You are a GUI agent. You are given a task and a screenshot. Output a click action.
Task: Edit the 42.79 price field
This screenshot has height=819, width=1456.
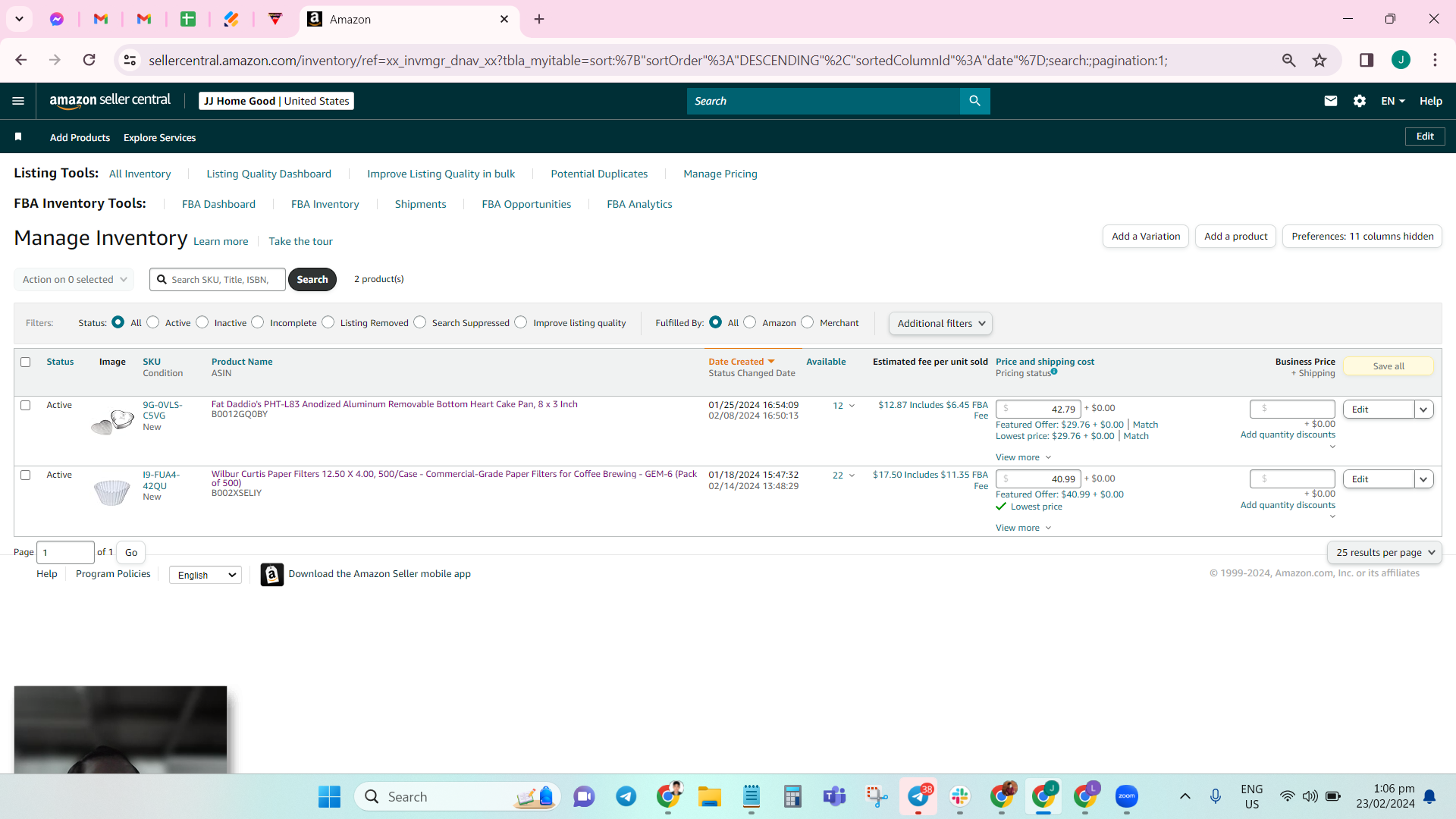coord(1038,409)
